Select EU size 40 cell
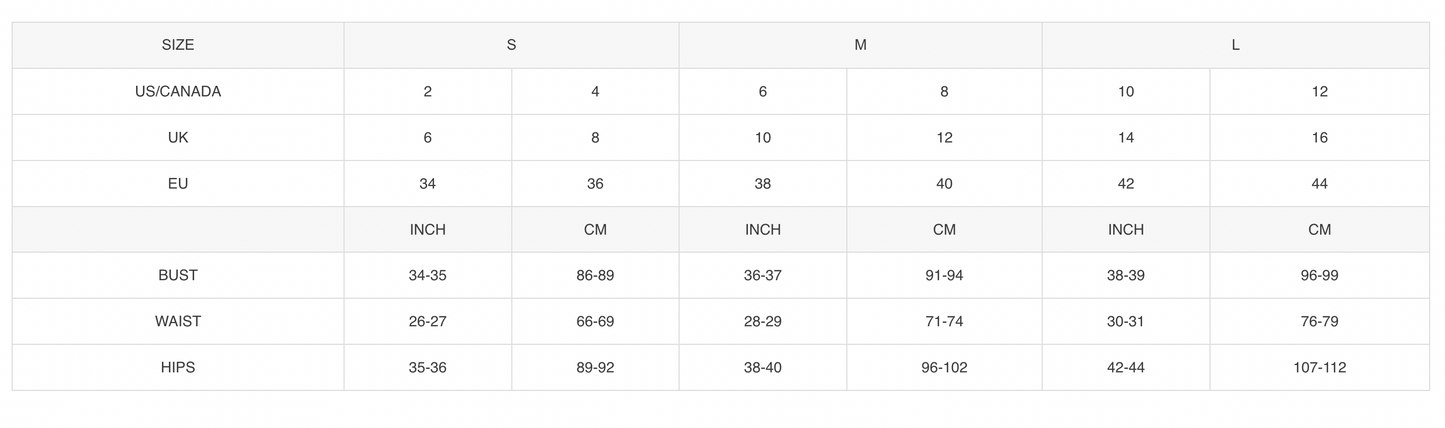 944,183
